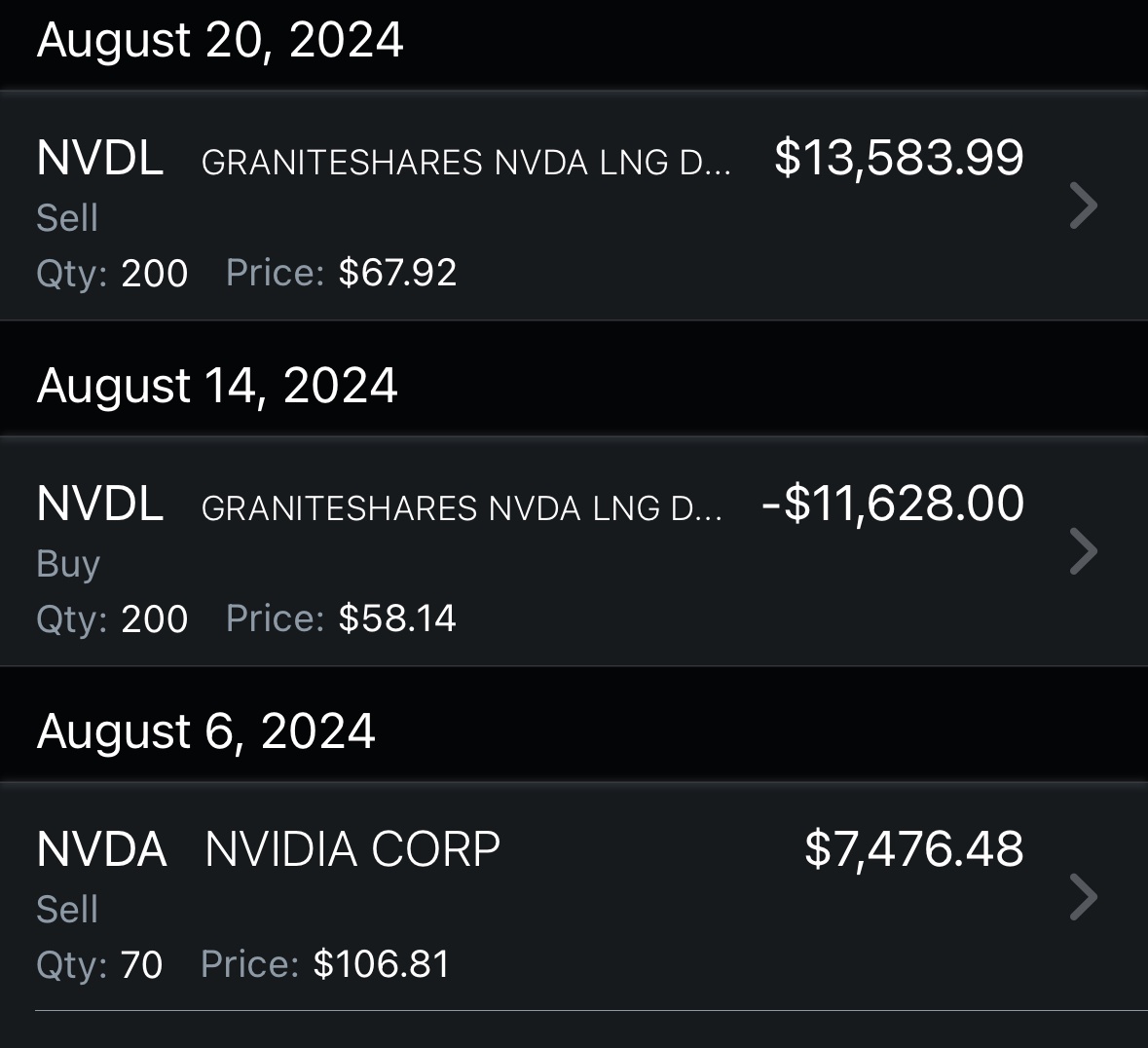This screenshot has height=1048, width=1148.
Task: Open GRANITESHARES name in August 14 row
Action: (x=462, y=508)
